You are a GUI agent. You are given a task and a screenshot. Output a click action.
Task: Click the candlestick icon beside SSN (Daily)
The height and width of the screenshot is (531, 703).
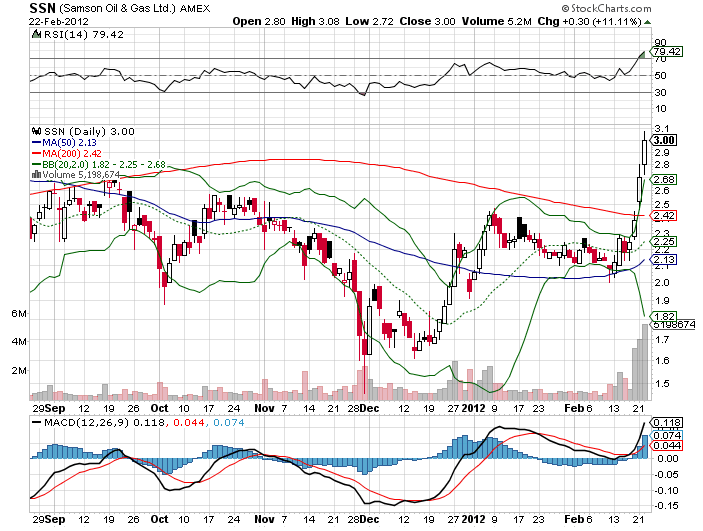36,131
